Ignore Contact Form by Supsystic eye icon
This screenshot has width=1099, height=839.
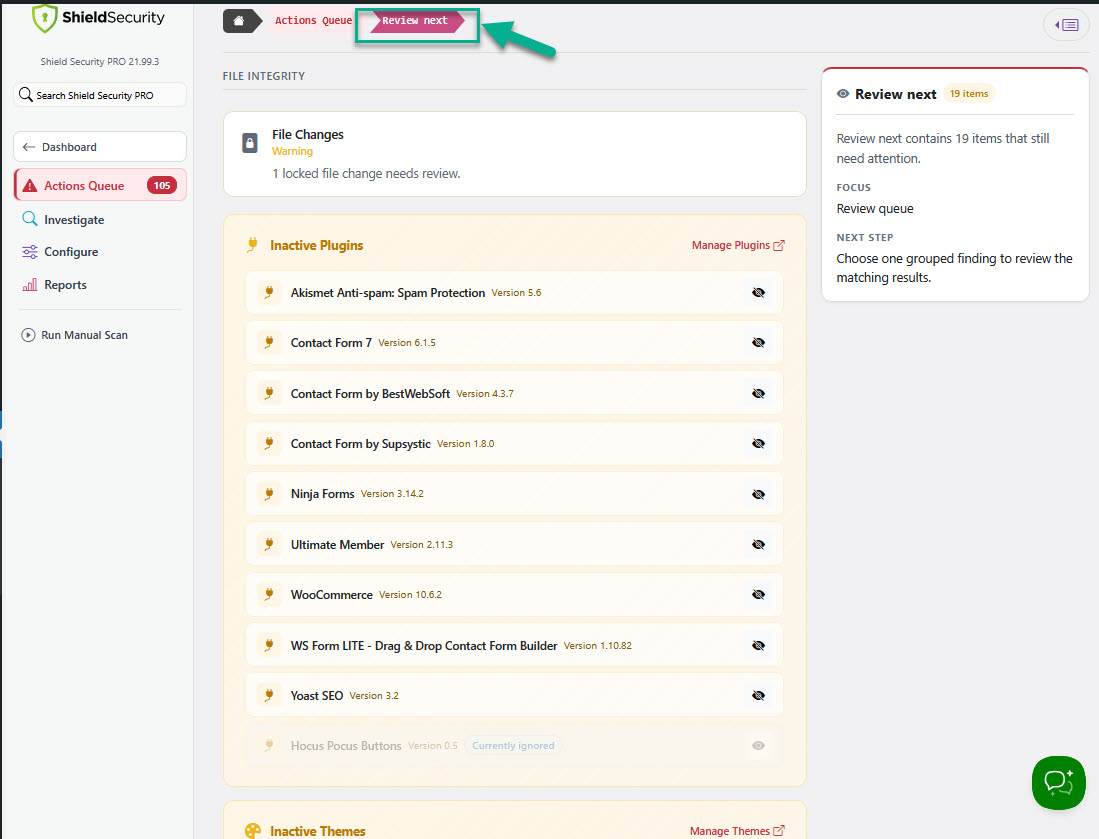pos(758,444)
